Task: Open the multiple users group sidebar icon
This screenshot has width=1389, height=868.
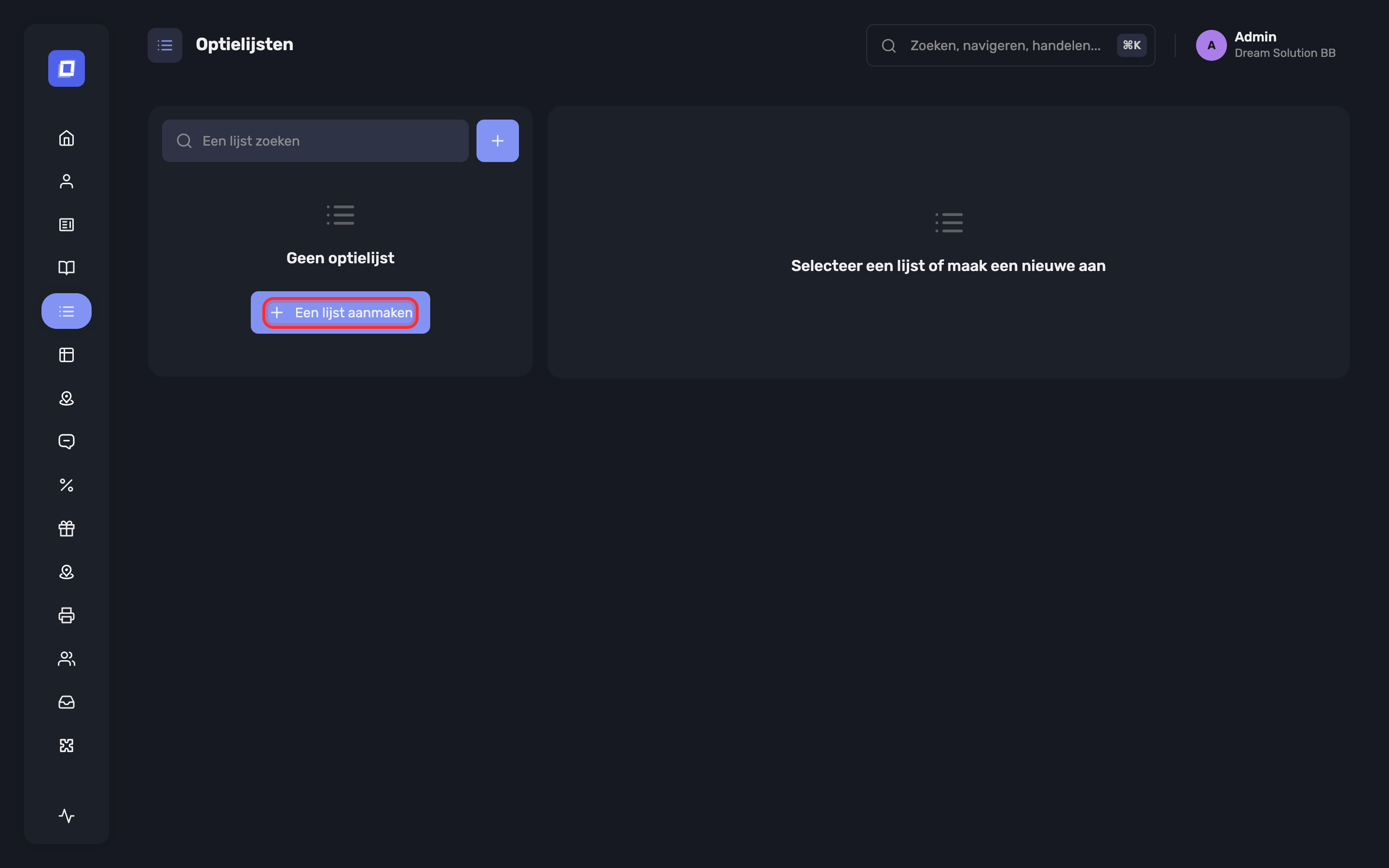Action: tap(67, 658)
